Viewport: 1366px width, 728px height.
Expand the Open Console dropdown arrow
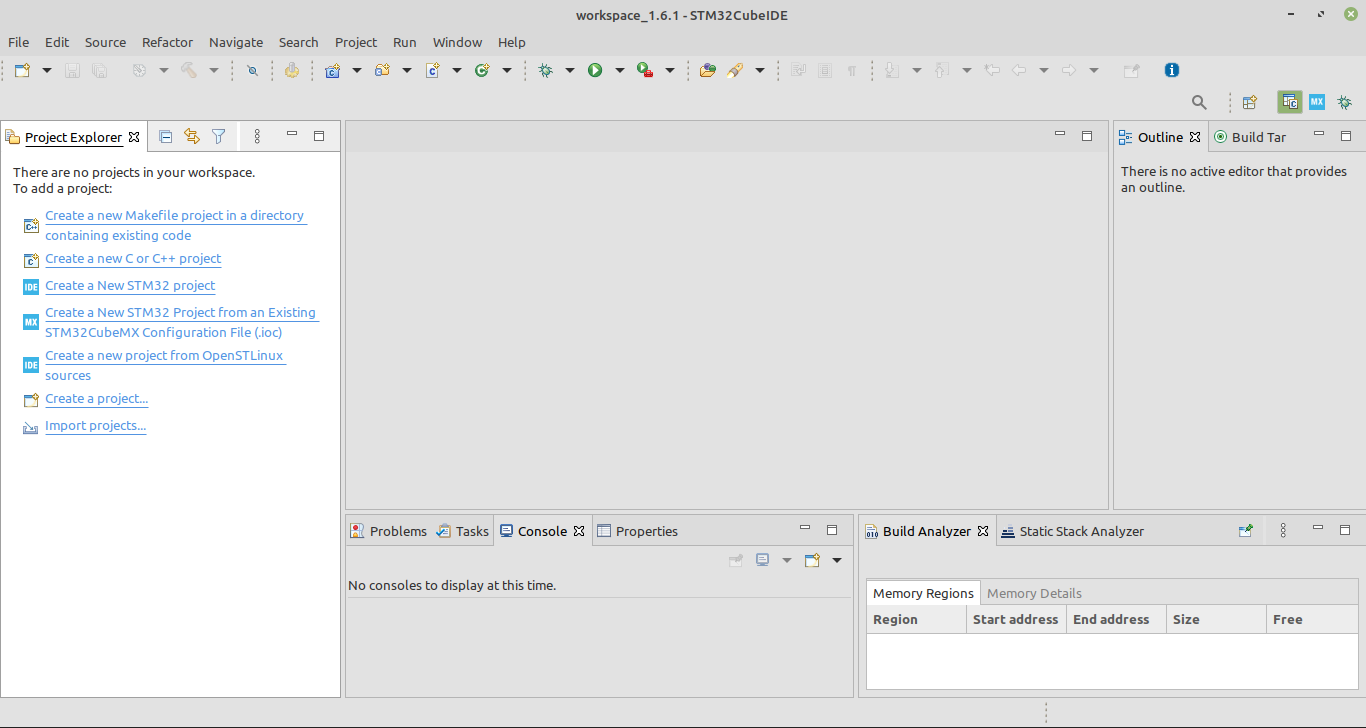point(836,560)
